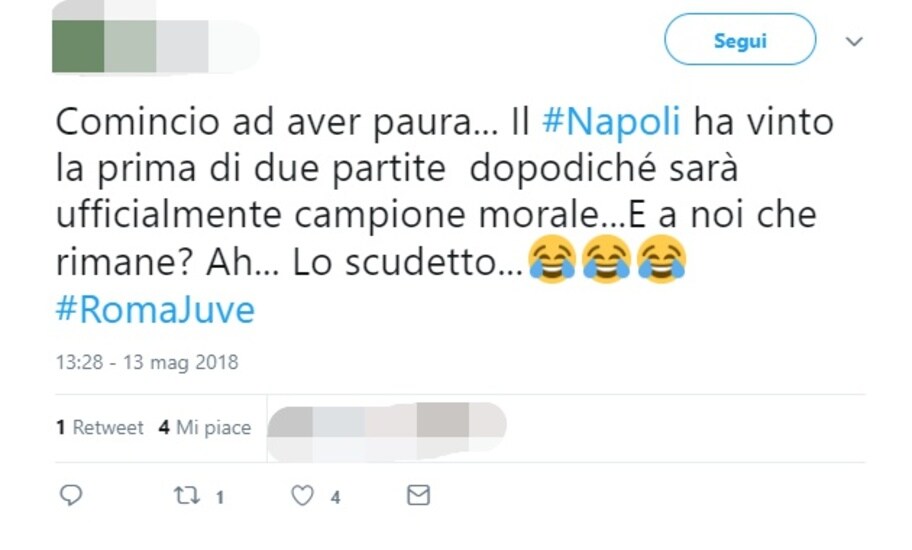Like the tweet with the heart icon

tap(302, 495)
